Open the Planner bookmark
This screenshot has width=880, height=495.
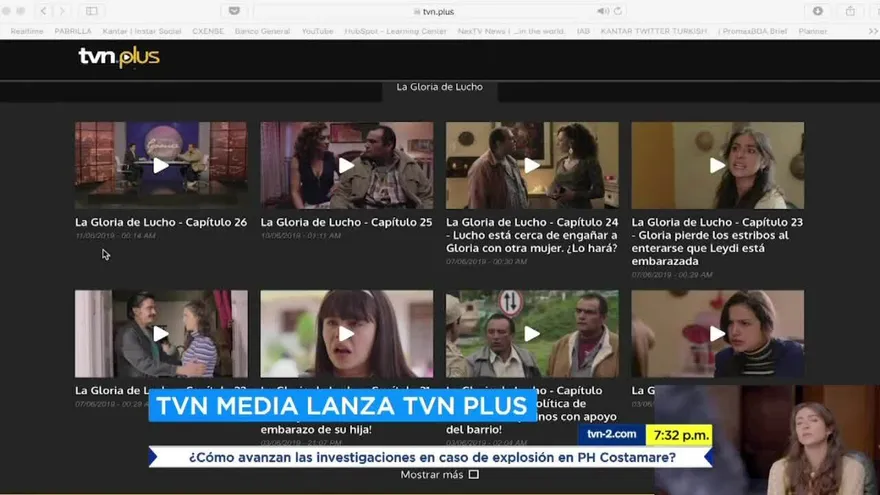[813, 31]
